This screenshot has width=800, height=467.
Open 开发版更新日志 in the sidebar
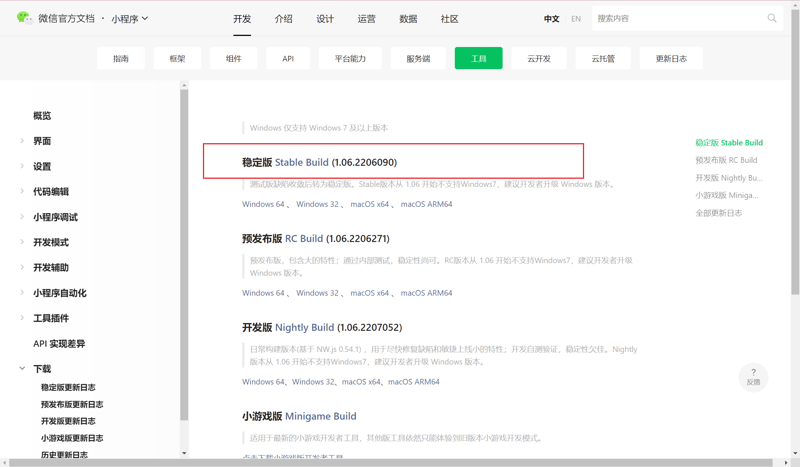68,421
